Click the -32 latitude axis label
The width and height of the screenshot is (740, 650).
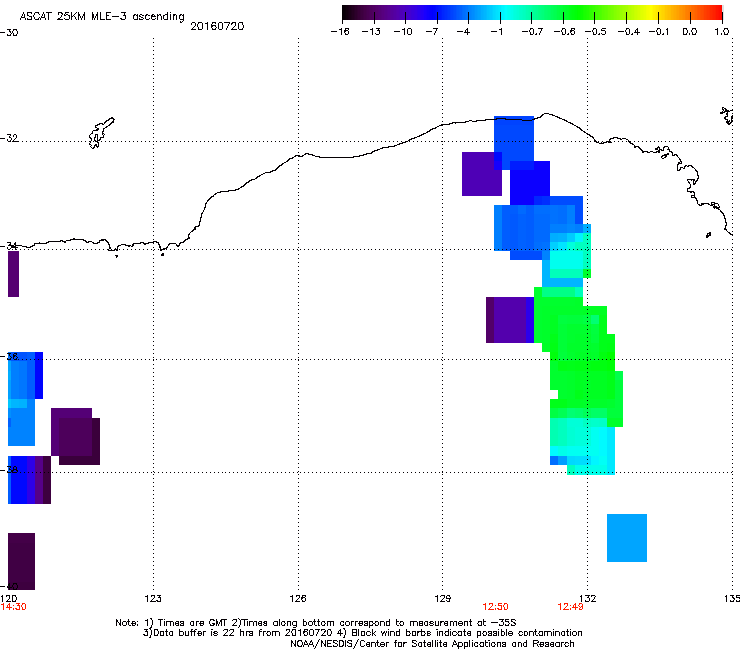(9, 138)
